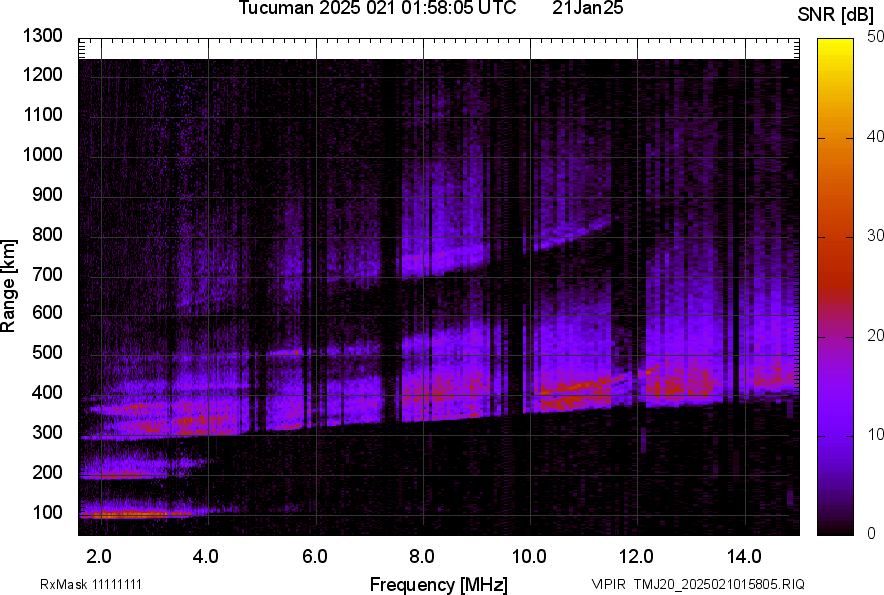Click the frequency tick label '2.0'

pos(99,557)
